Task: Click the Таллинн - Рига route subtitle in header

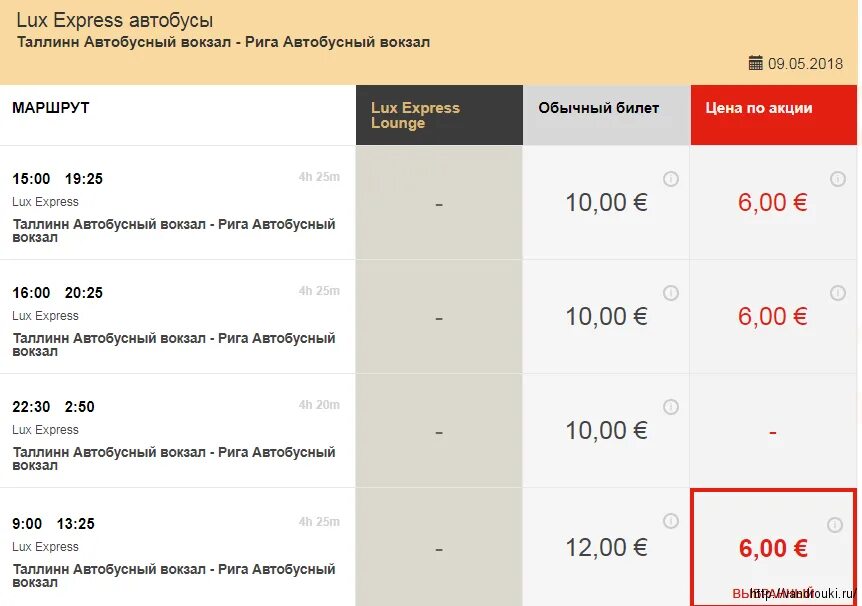Action: [x=223, y=42]
